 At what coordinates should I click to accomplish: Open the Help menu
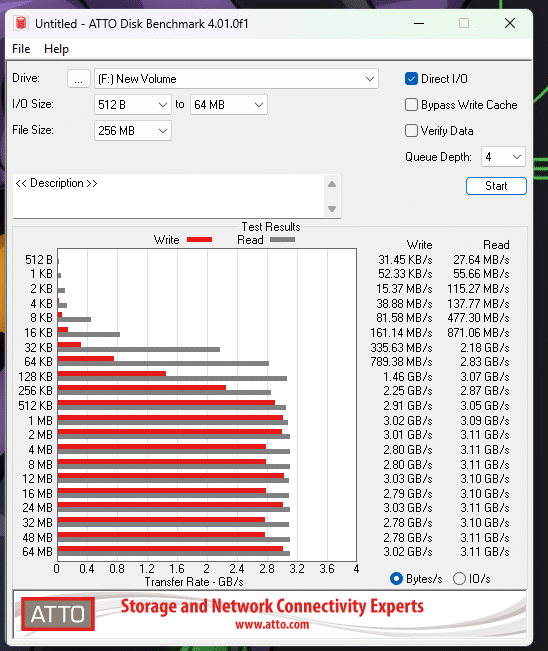[x=56, y=49]
